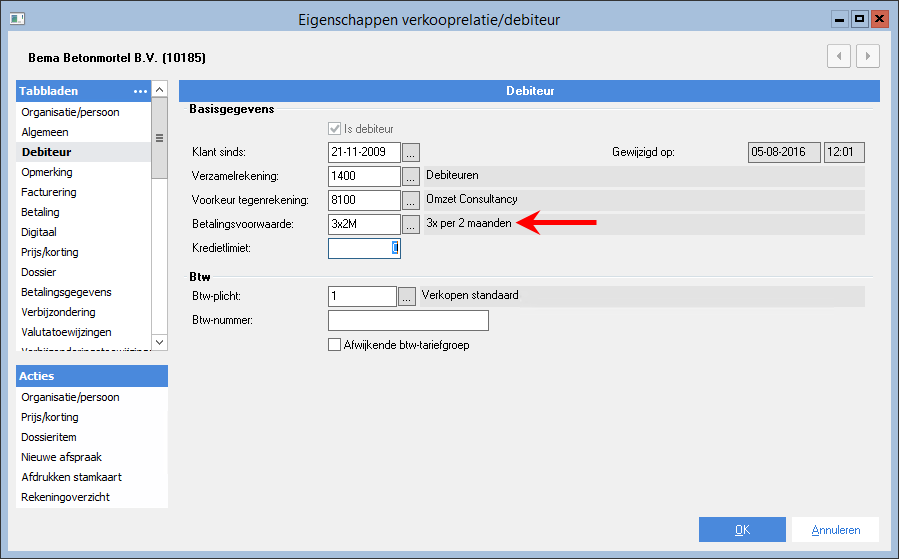Create a Nieuwe afspraak
The image size is (899, 559).
pyautogui.click(x=92, y=458)
